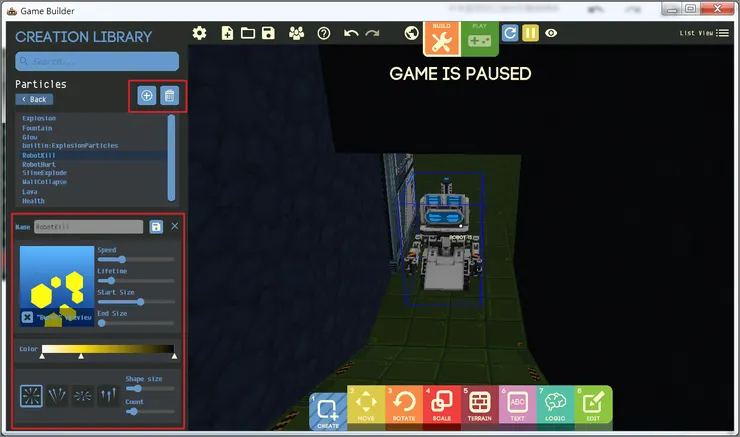Adjust the Count slider
Image resolution: width=740 pixels, height=437 pixels.
coord(150,412)
